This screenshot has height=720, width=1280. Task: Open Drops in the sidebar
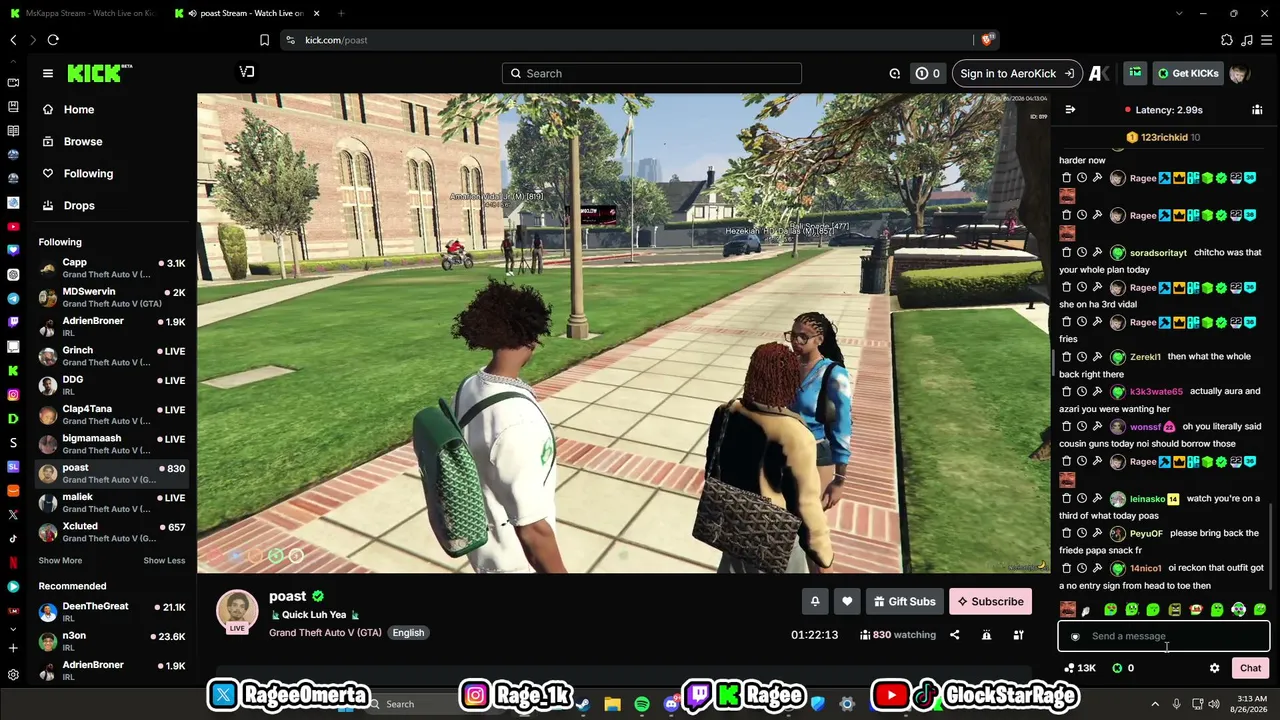(x=79, y=206)
